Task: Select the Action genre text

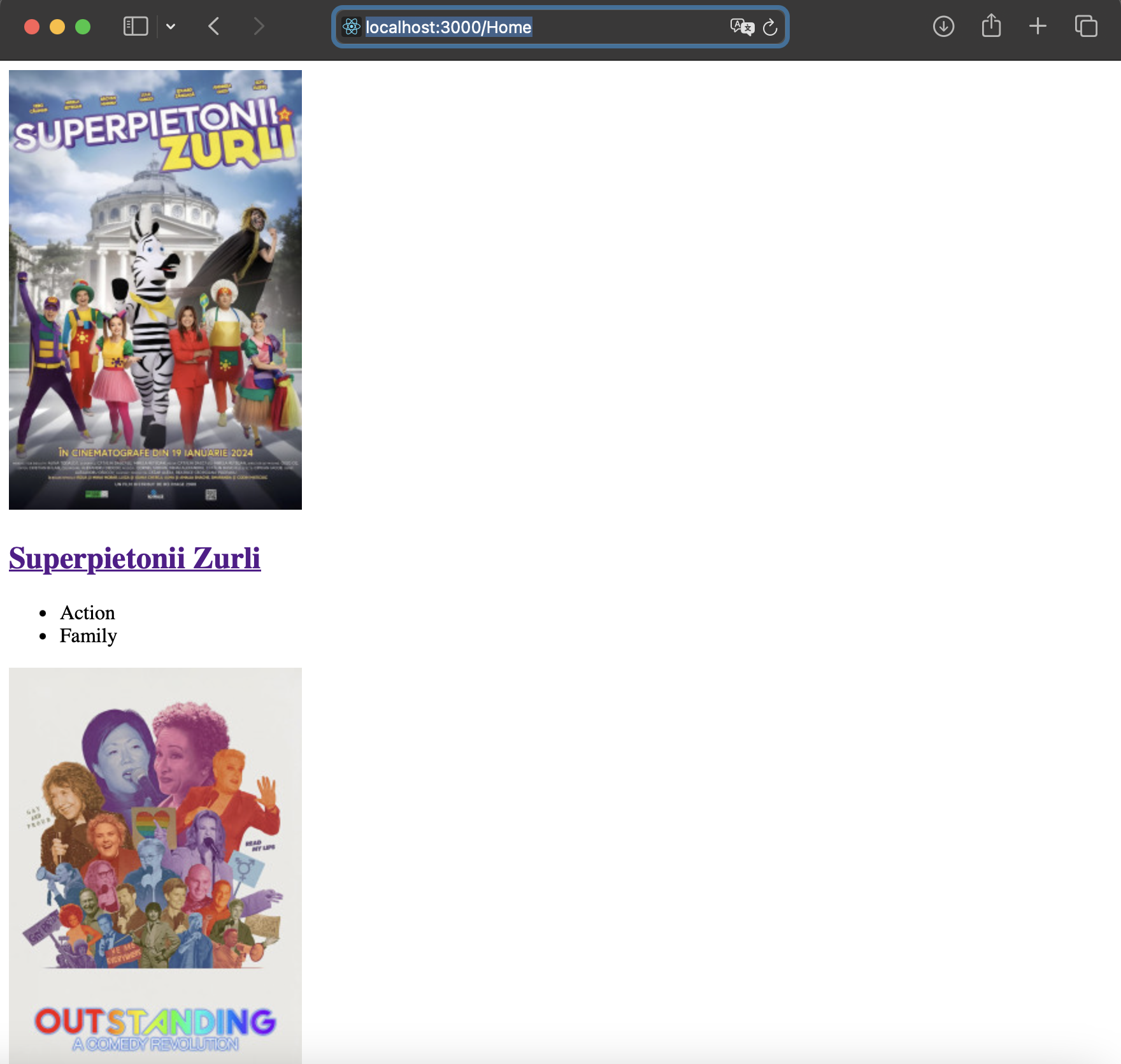Action: (x=87, y=613)
